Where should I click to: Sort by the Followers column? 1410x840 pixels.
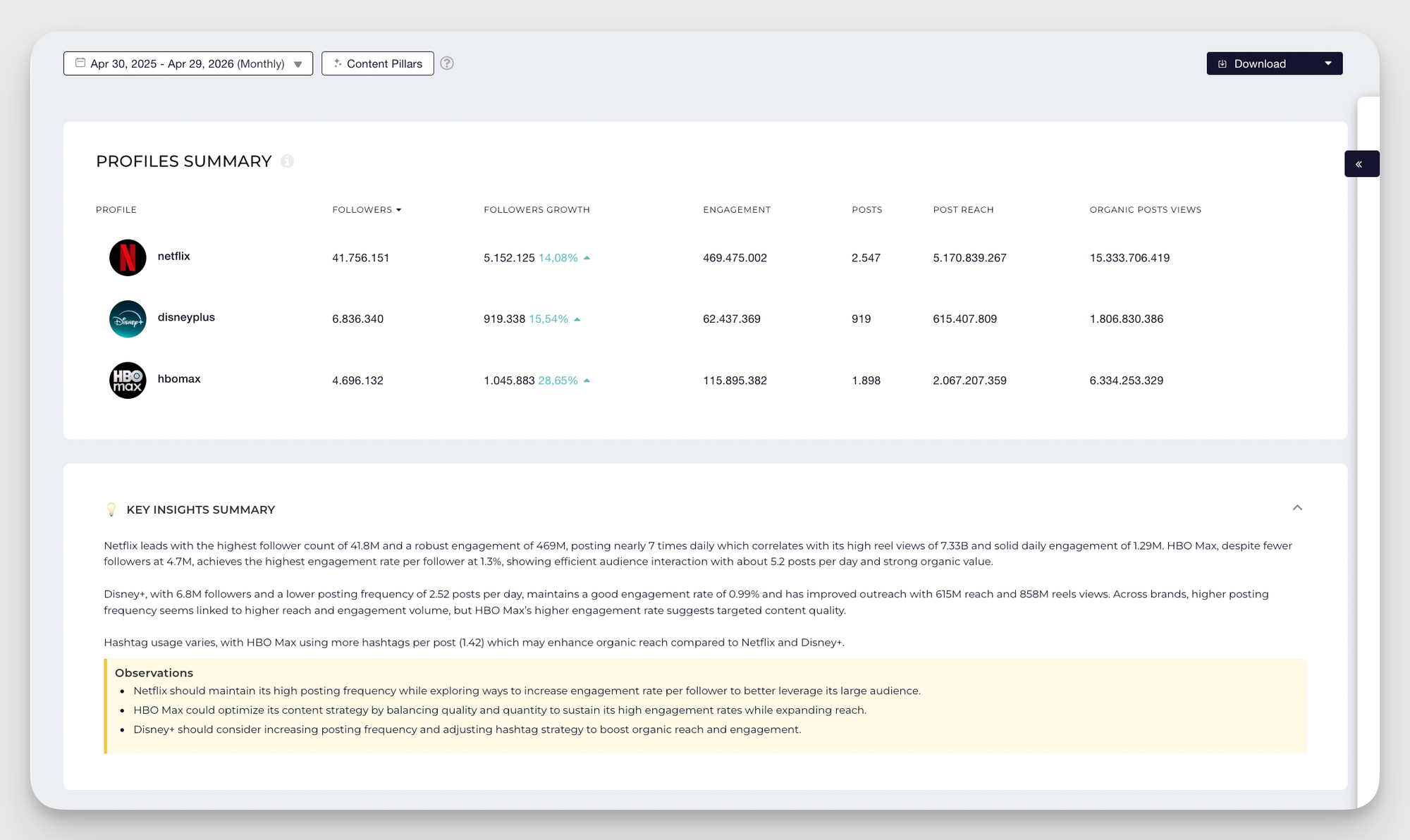pos(367,210)
